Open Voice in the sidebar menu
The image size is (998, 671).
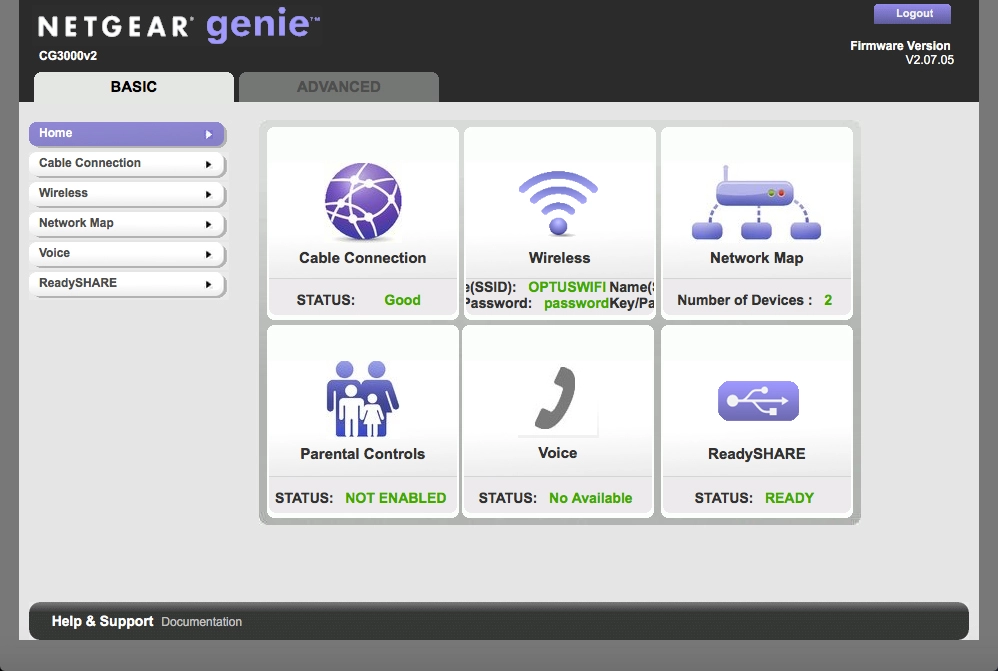(x=127, y=253)
